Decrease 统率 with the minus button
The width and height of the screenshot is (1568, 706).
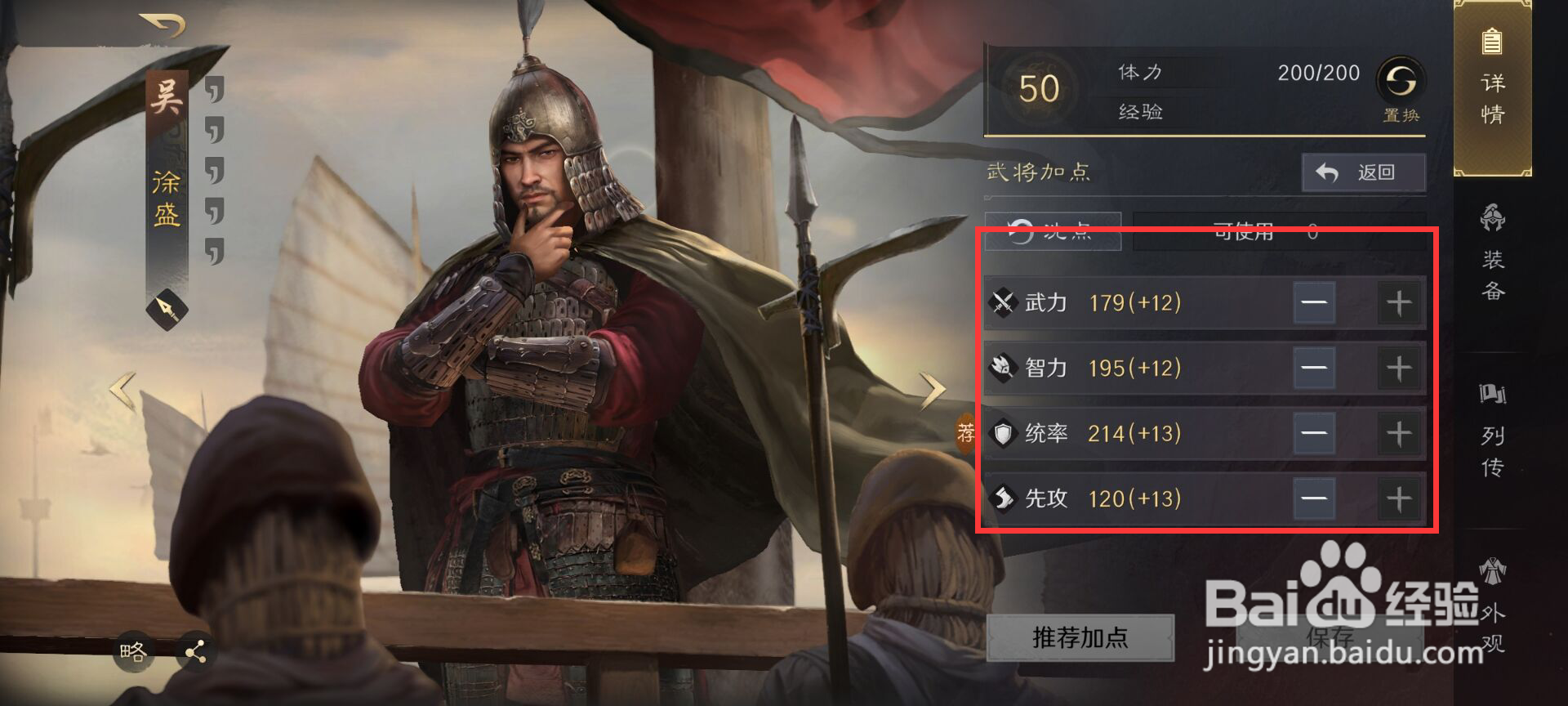pos(1314,433)
